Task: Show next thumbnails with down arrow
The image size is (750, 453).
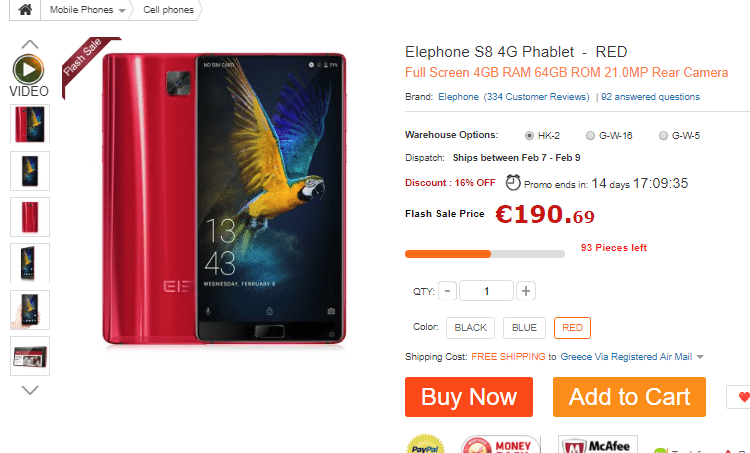Action: [30, 390]
